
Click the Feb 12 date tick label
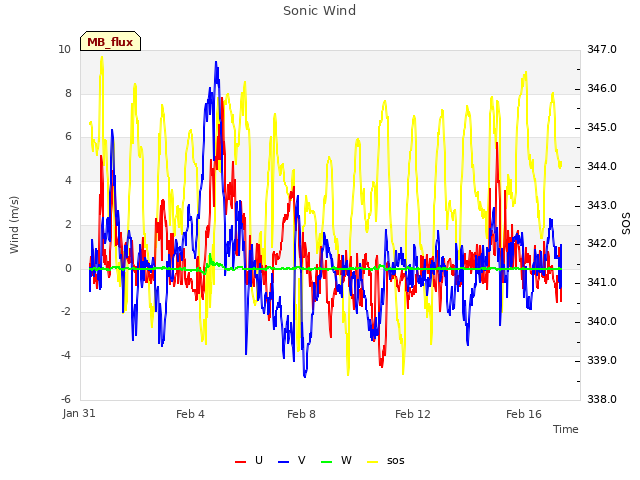pyautogui.click(x=413, y=414)
